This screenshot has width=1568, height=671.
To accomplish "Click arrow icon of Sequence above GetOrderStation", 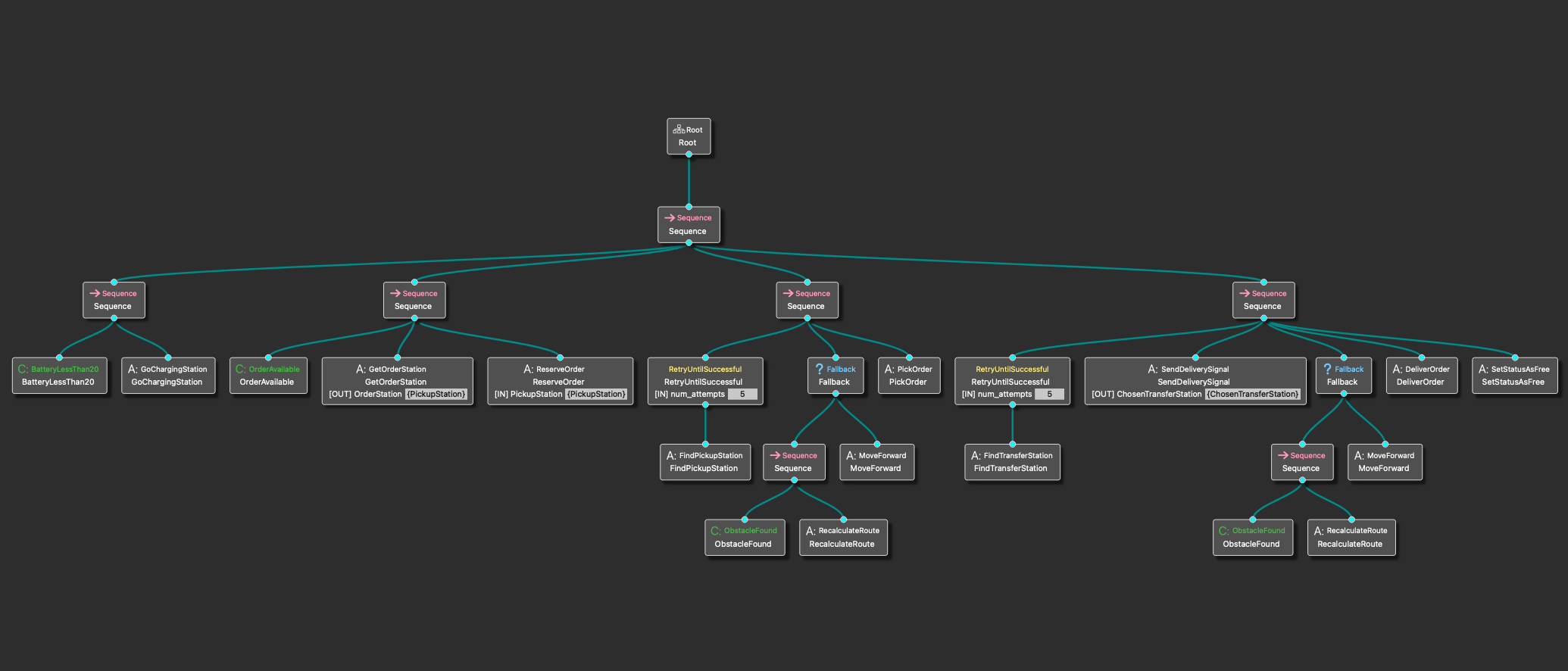I will (395, 293).
